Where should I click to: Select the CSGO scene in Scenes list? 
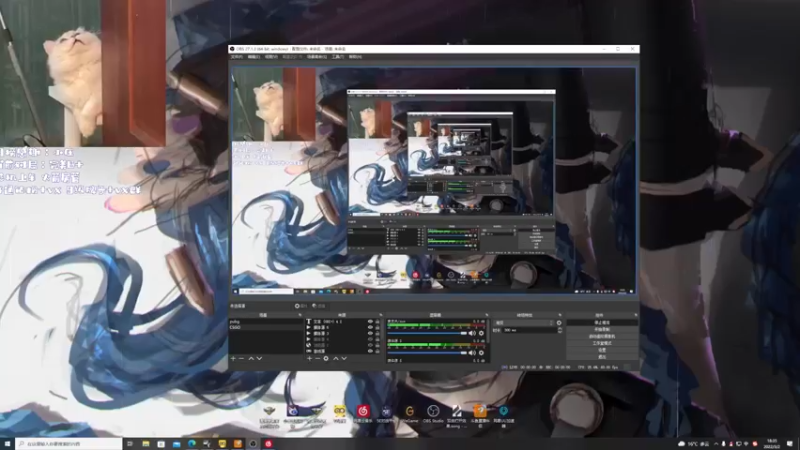265,327
